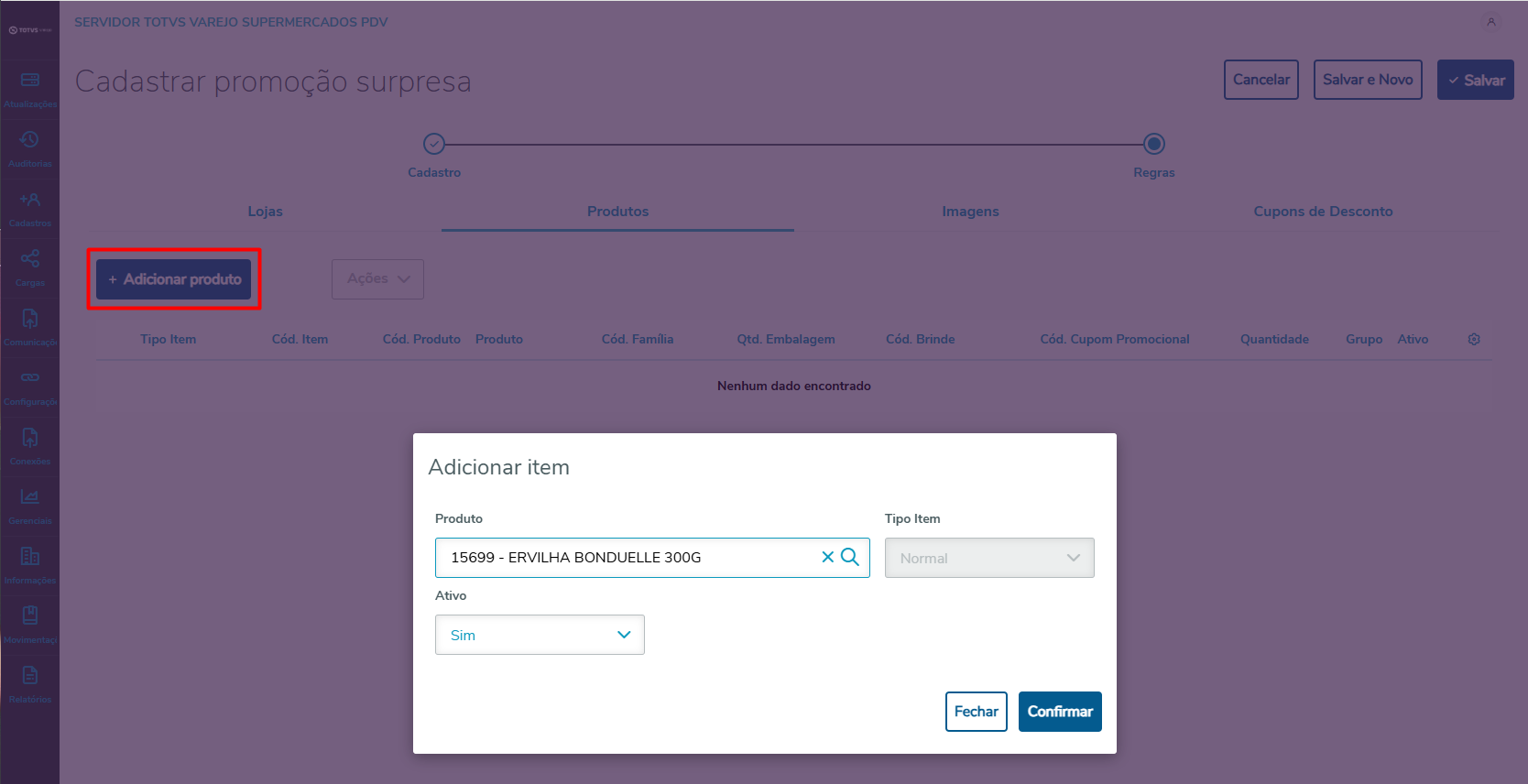Open the Cadastros add-user icon
The height and width of the screenshot is (784, 1528).
[x=30, y=200]
